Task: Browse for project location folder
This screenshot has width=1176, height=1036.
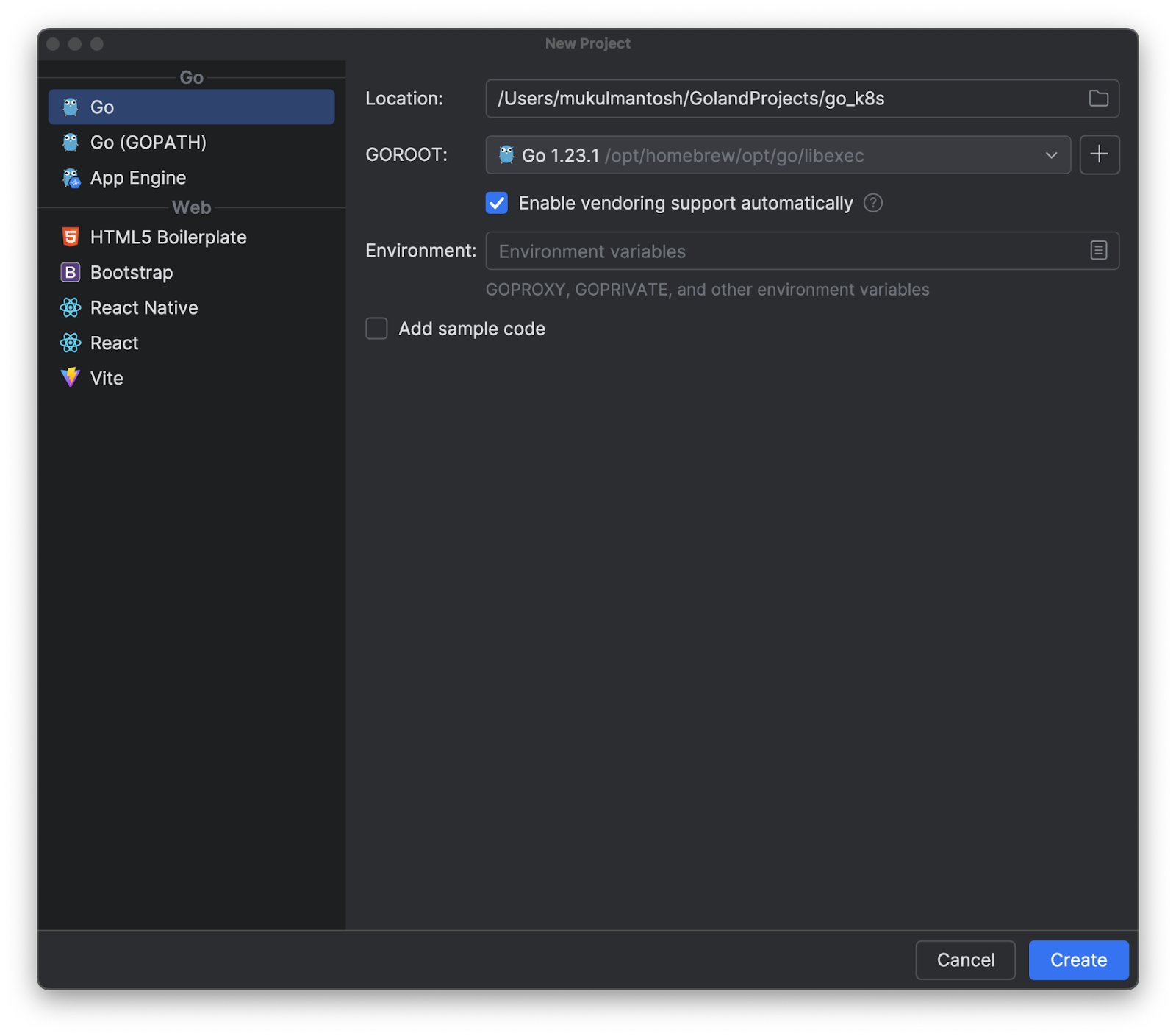Action: point(1098,99)
